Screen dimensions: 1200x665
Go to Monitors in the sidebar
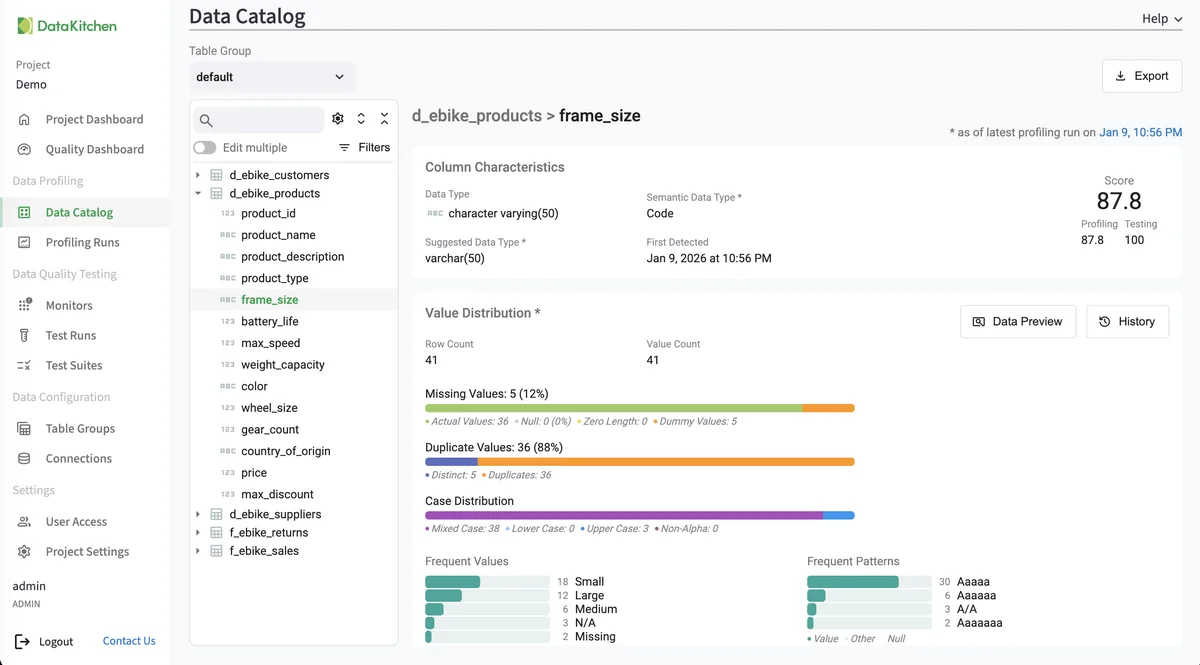coord(68,305)
